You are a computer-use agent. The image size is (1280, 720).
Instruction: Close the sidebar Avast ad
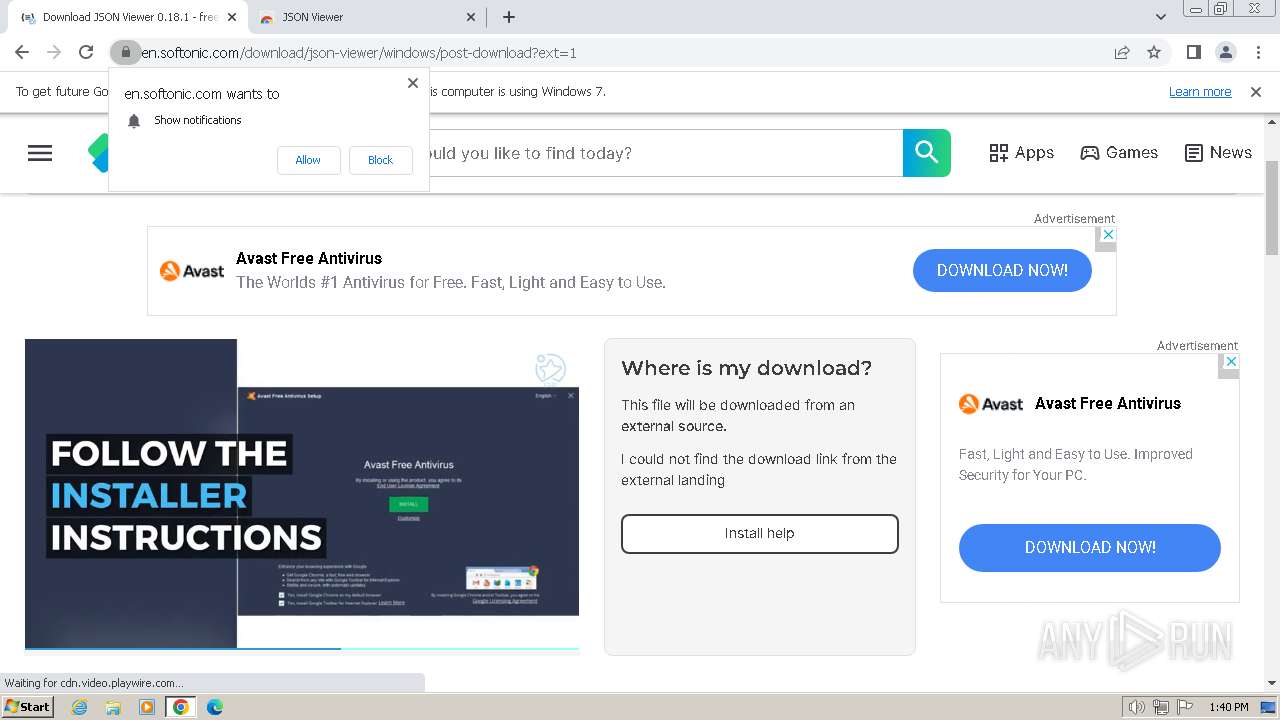pyautogui.click(x=1231, y=361)
